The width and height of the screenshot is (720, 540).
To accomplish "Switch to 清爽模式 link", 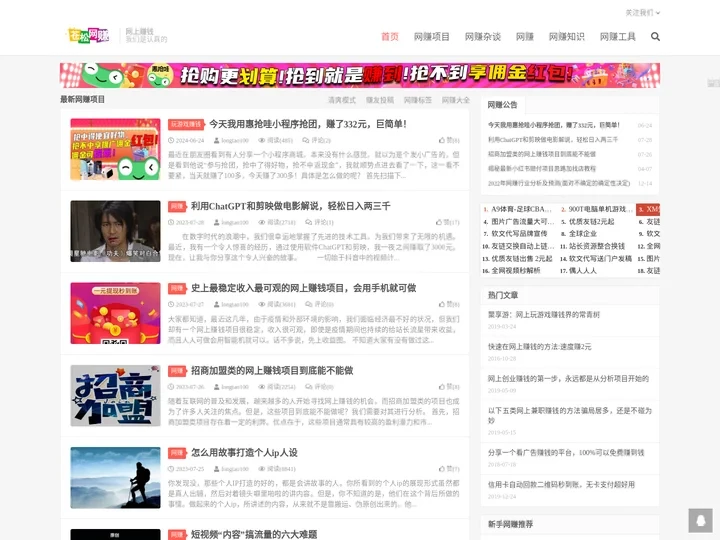I will click(342, 100).
